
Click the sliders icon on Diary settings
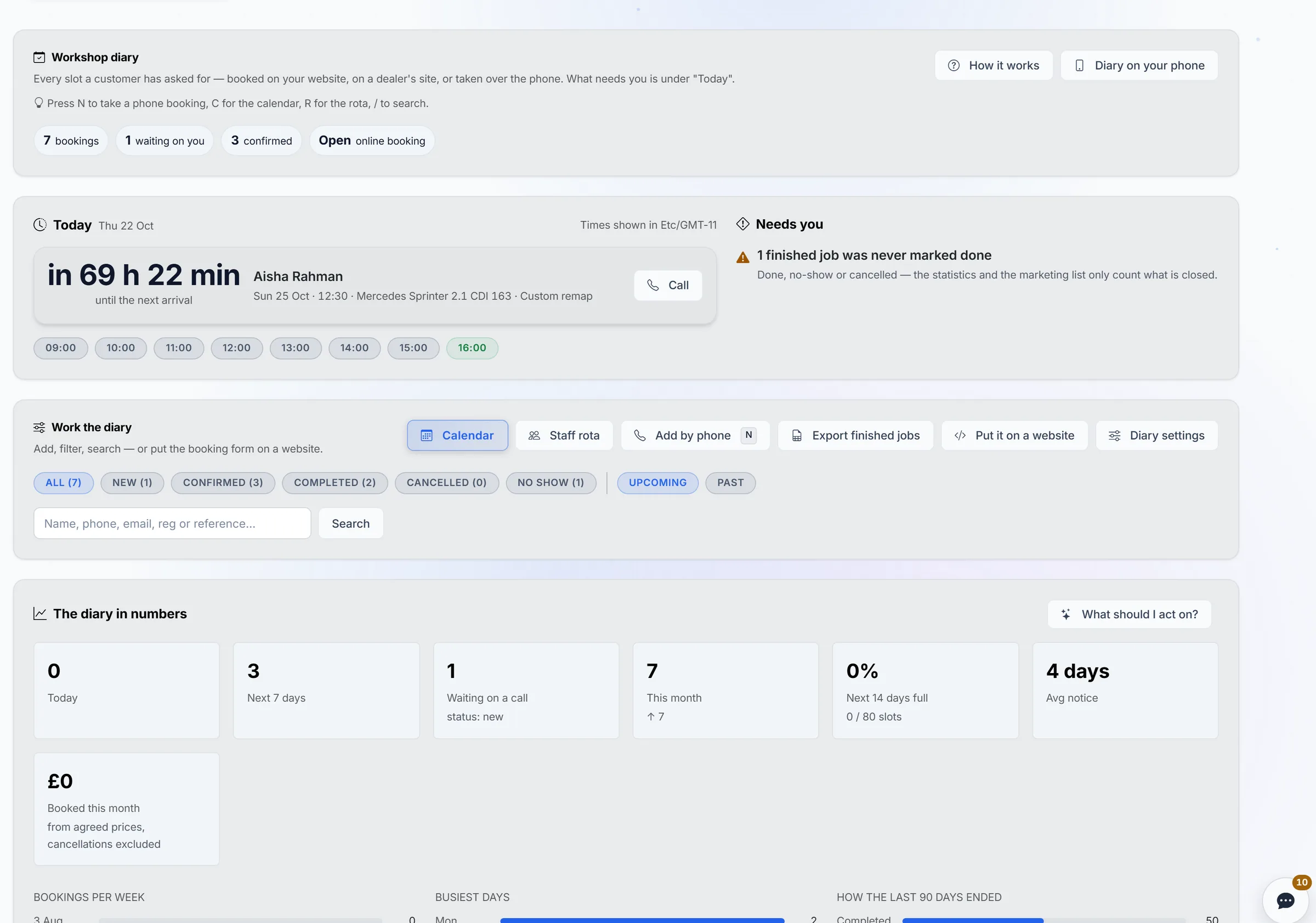(x=1115, y=435)
